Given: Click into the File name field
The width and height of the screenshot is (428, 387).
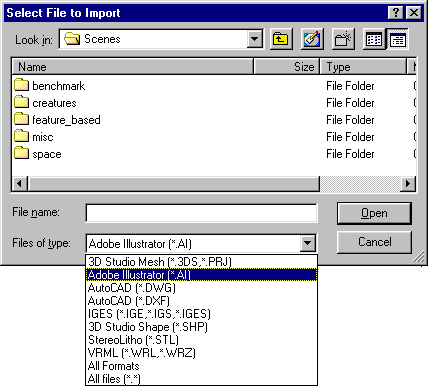Looking at the screenshot, I should (201, 213).
